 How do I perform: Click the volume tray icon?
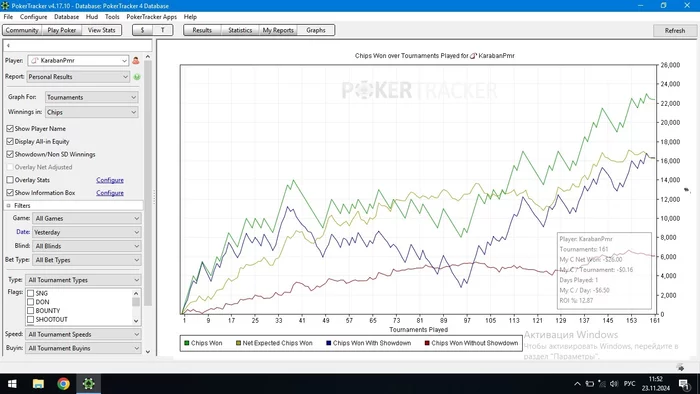pyautogui.click(x=614, y=384)
